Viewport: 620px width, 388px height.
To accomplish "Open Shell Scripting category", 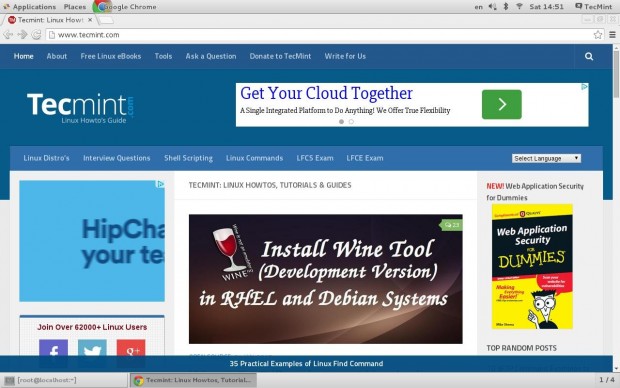I will 188,158.
